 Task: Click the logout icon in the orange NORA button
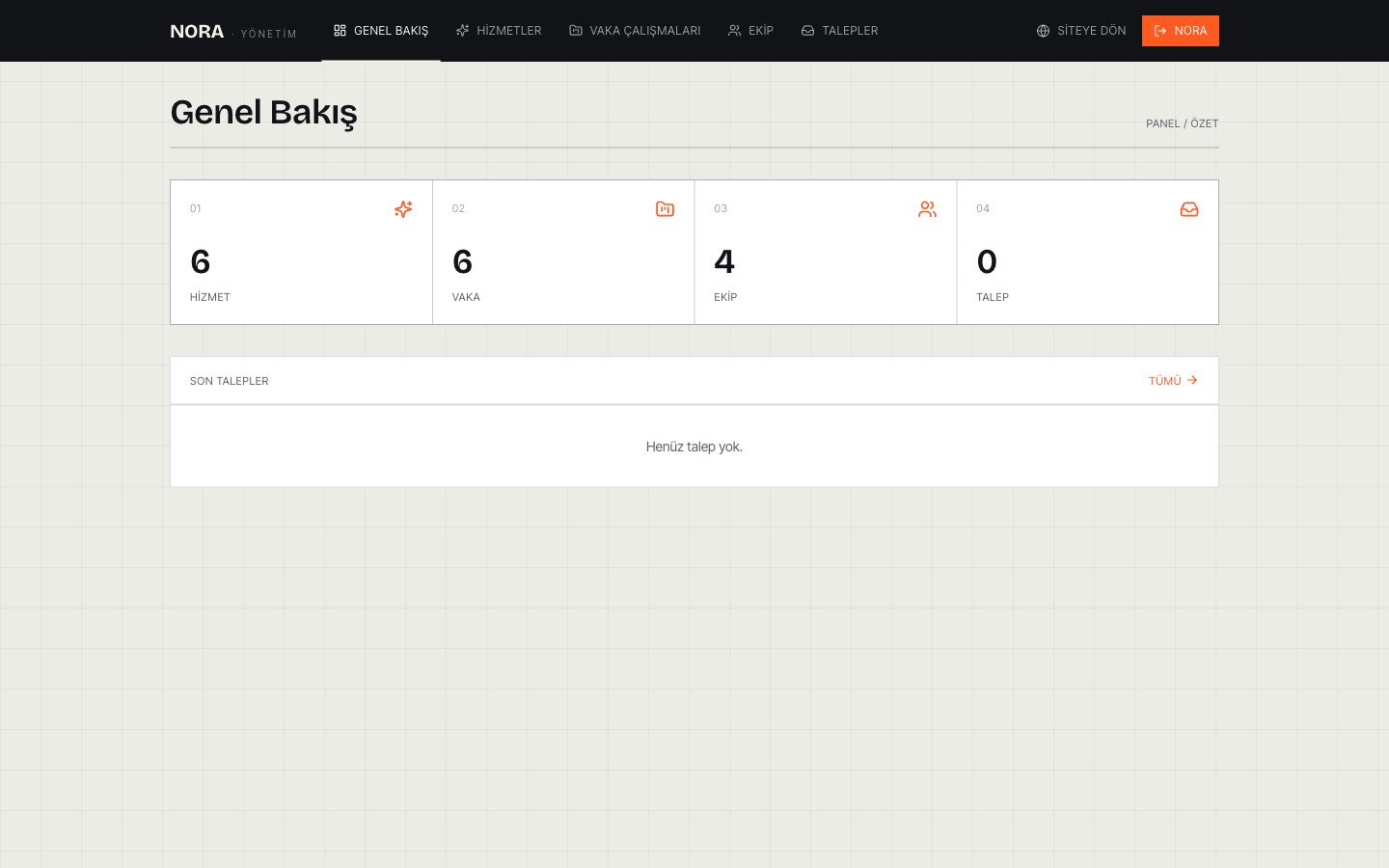click(1160, 31)
